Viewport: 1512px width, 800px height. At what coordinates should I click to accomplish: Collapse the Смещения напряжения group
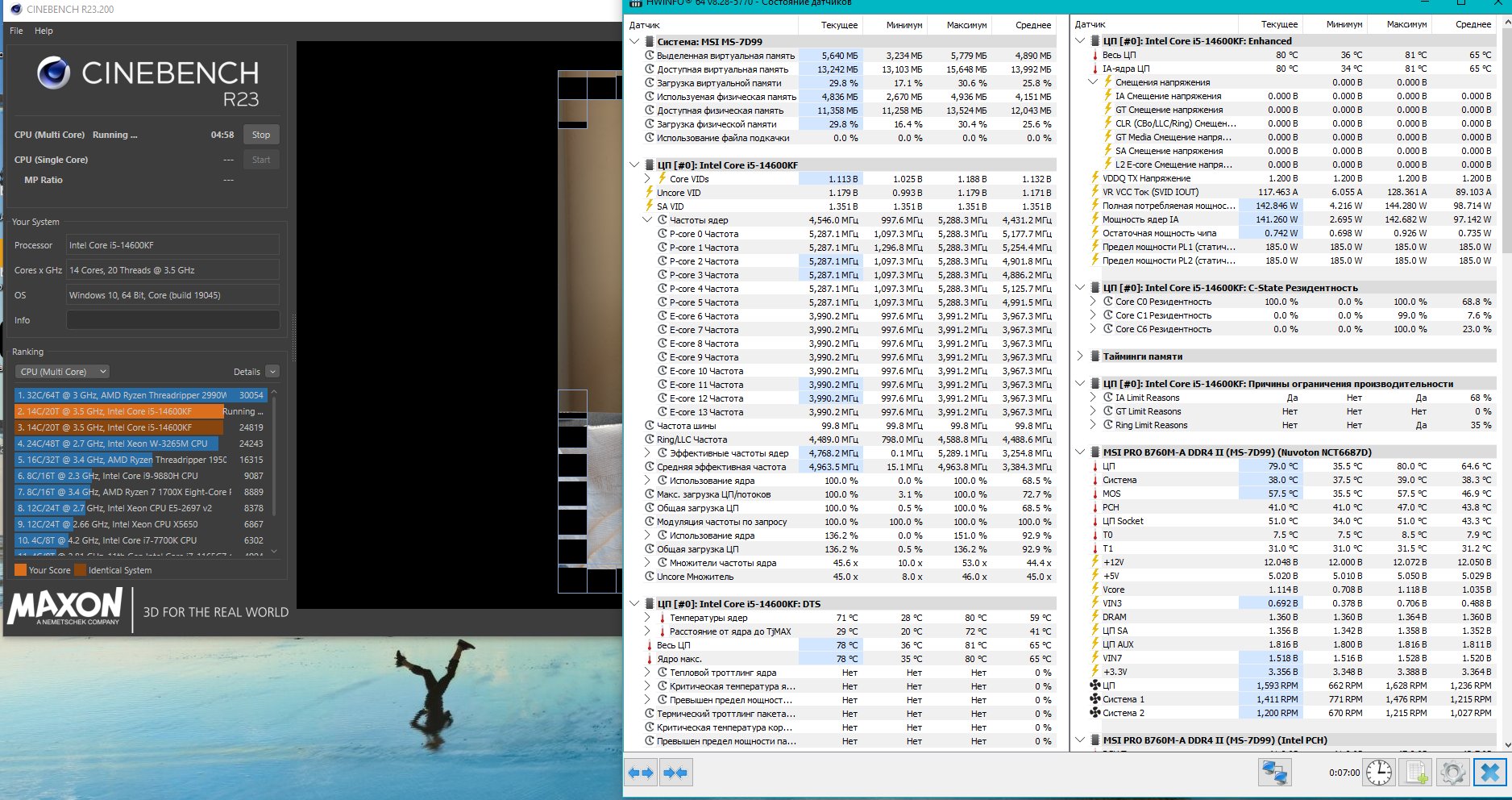(x=1093, y=82)
